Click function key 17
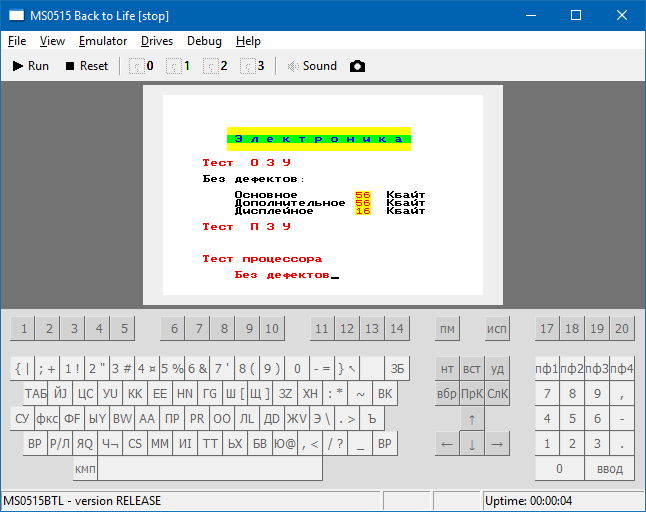Viewport: 646px width, 512px height. [x=547, y=328]
